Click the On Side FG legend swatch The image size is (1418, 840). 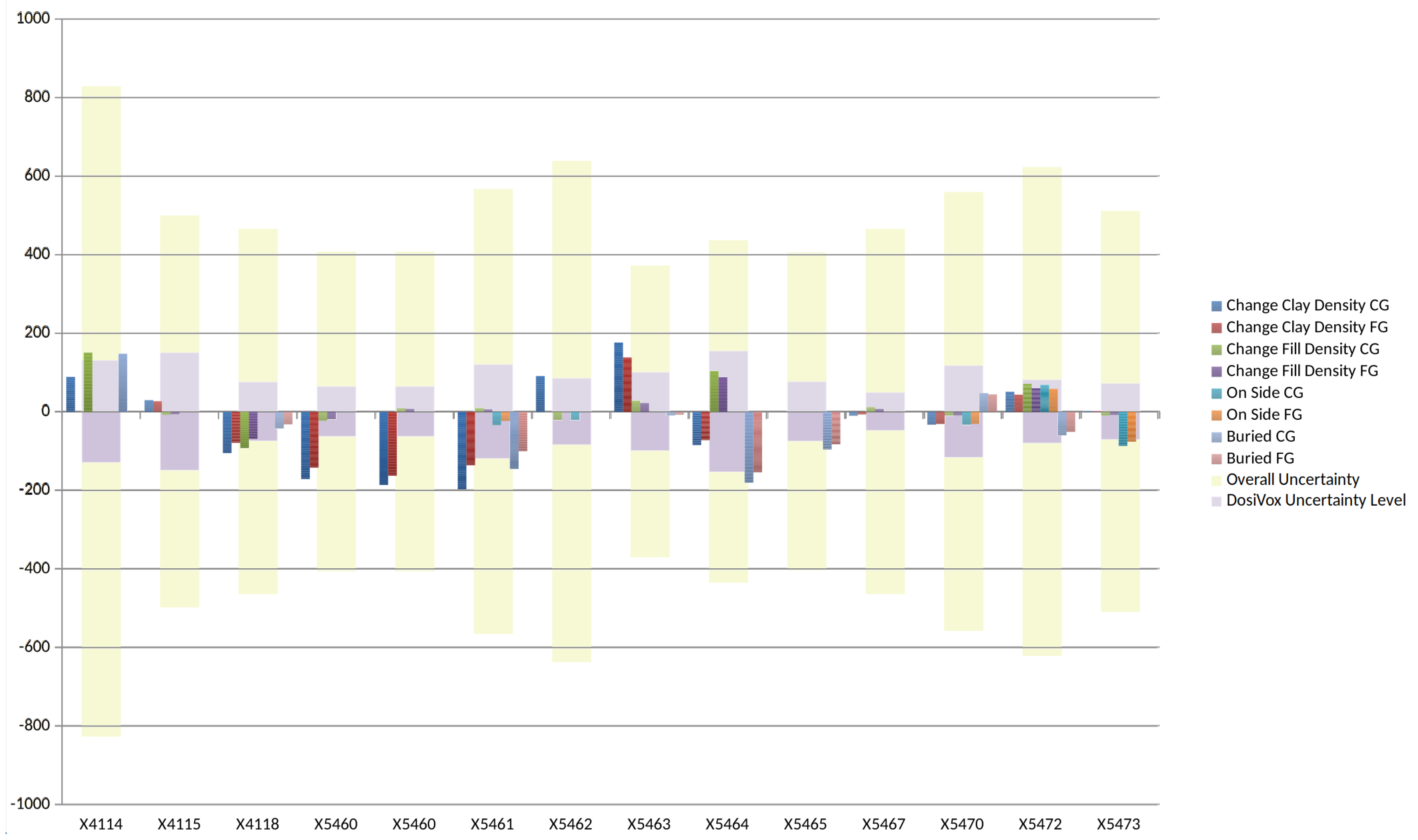[1216, 416]
